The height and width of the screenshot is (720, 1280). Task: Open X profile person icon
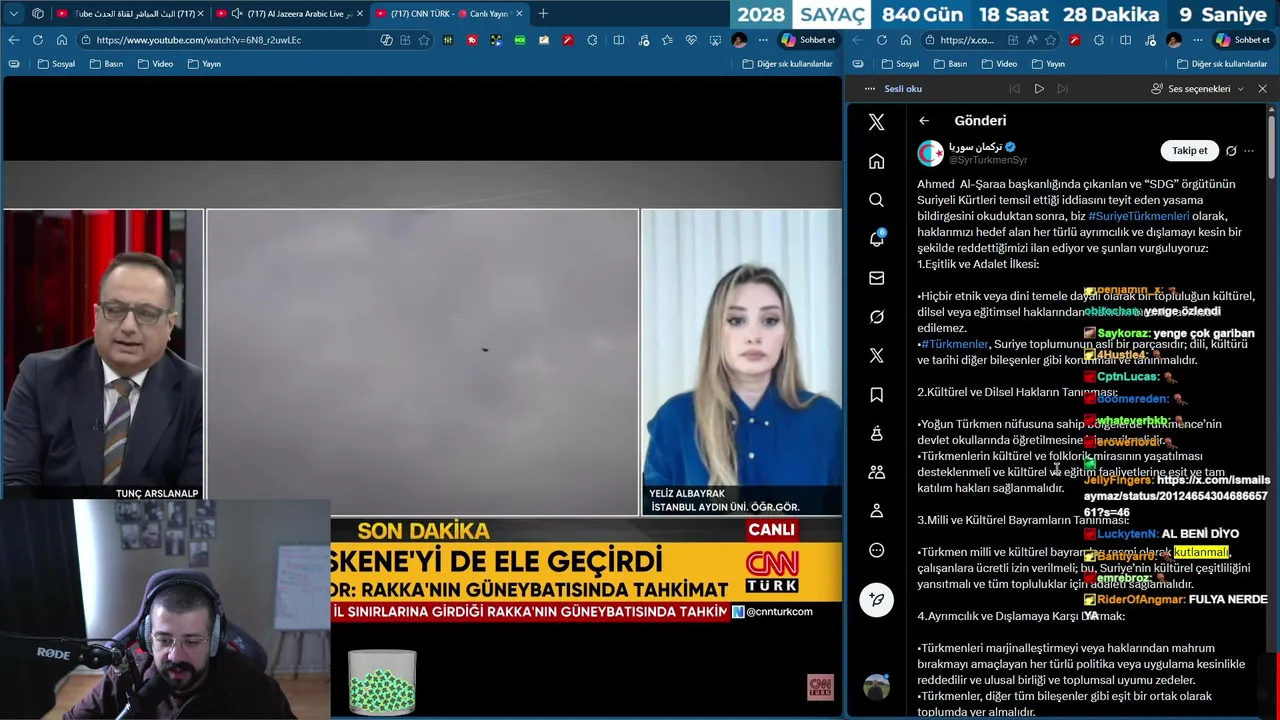pyautogui.click(x=876, y=511)
